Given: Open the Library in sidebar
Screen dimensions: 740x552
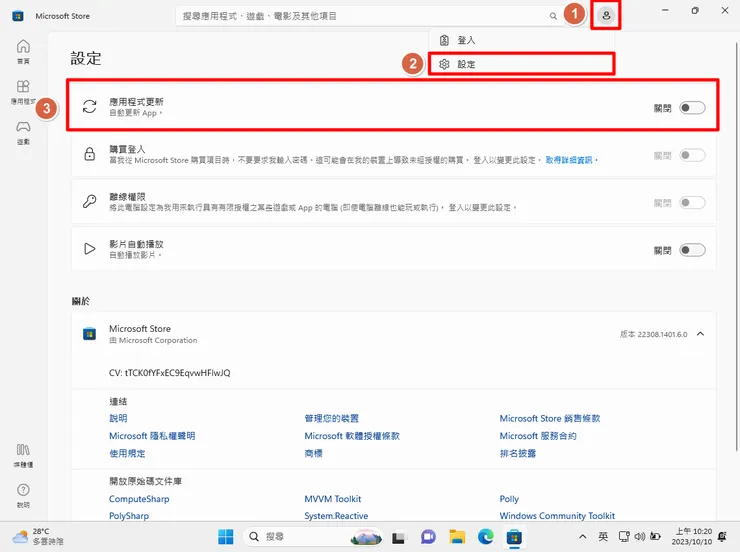Looking at the screenshot, I should coord(23,455).
